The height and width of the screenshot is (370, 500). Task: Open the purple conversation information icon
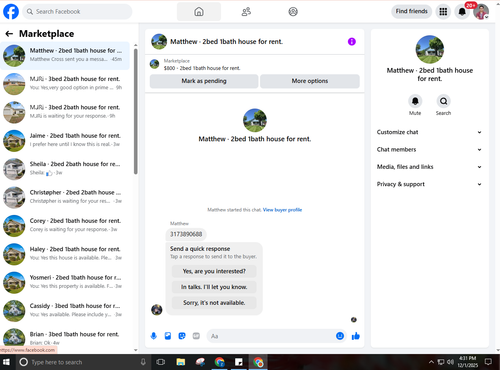pyautogui.click(x=352, y=41)
